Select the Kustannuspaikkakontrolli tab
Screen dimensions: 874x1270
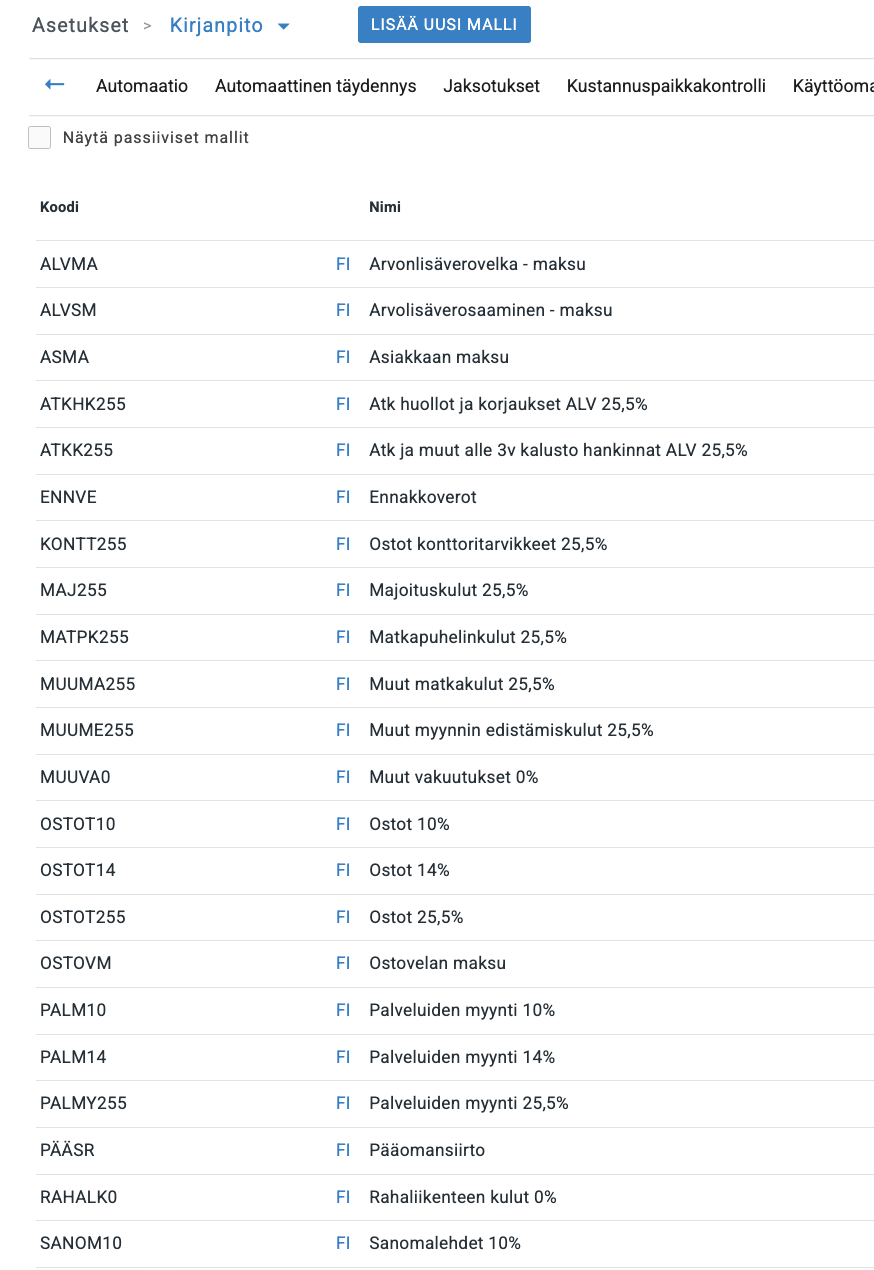668,86
